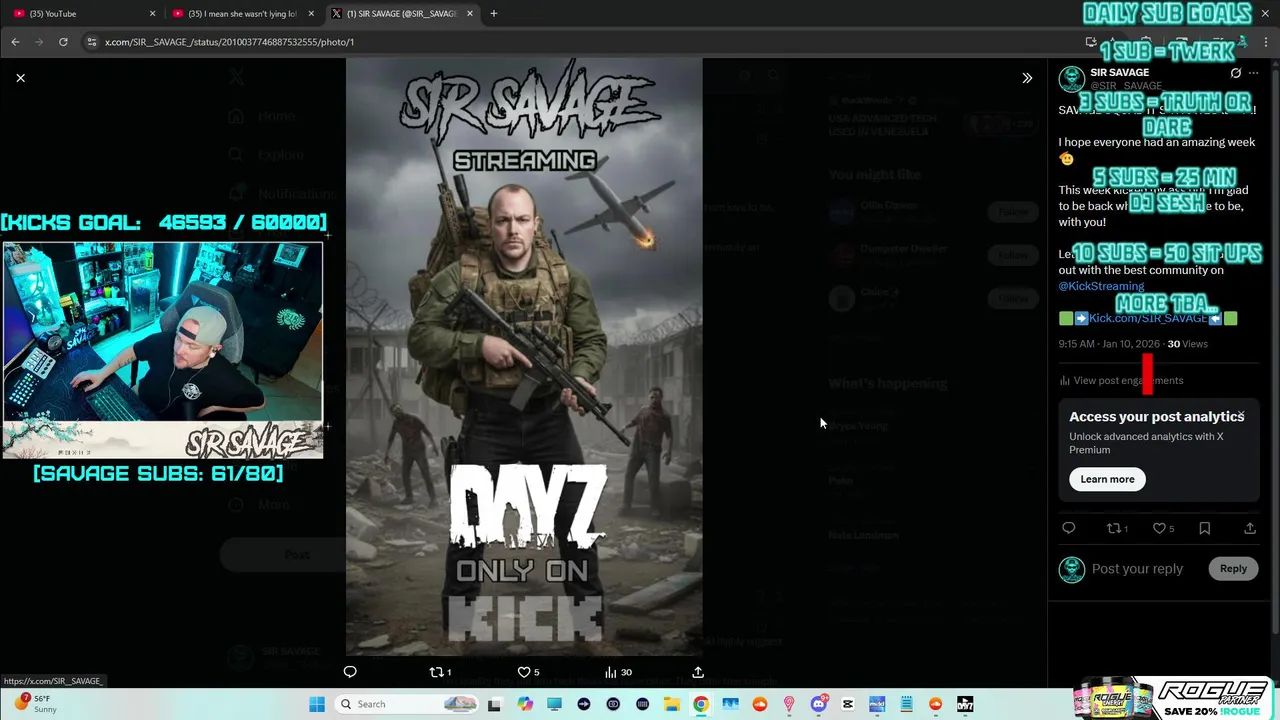1280x720 pixels.
Task: Click the reply bubble icon in sidebar
Action: [1069, 528]
